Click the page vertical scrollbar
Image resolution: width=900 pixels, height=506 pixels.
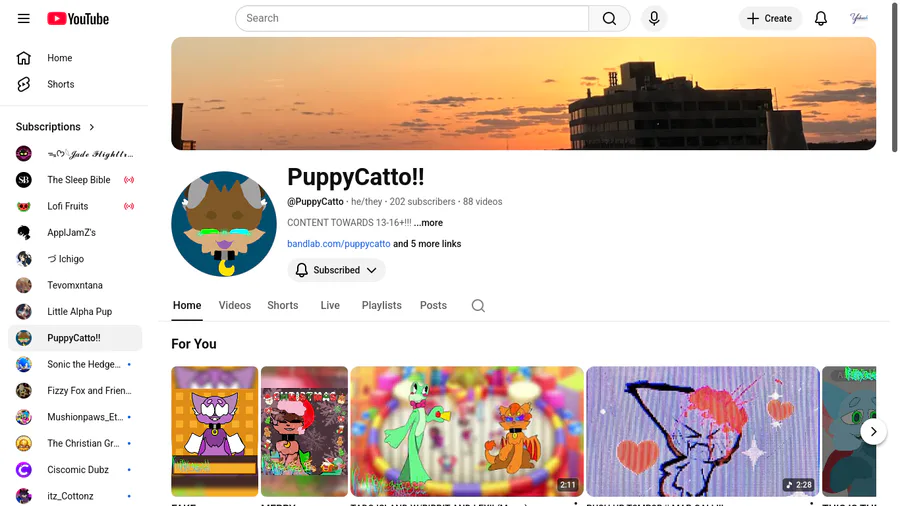click(x=894, y=77)
